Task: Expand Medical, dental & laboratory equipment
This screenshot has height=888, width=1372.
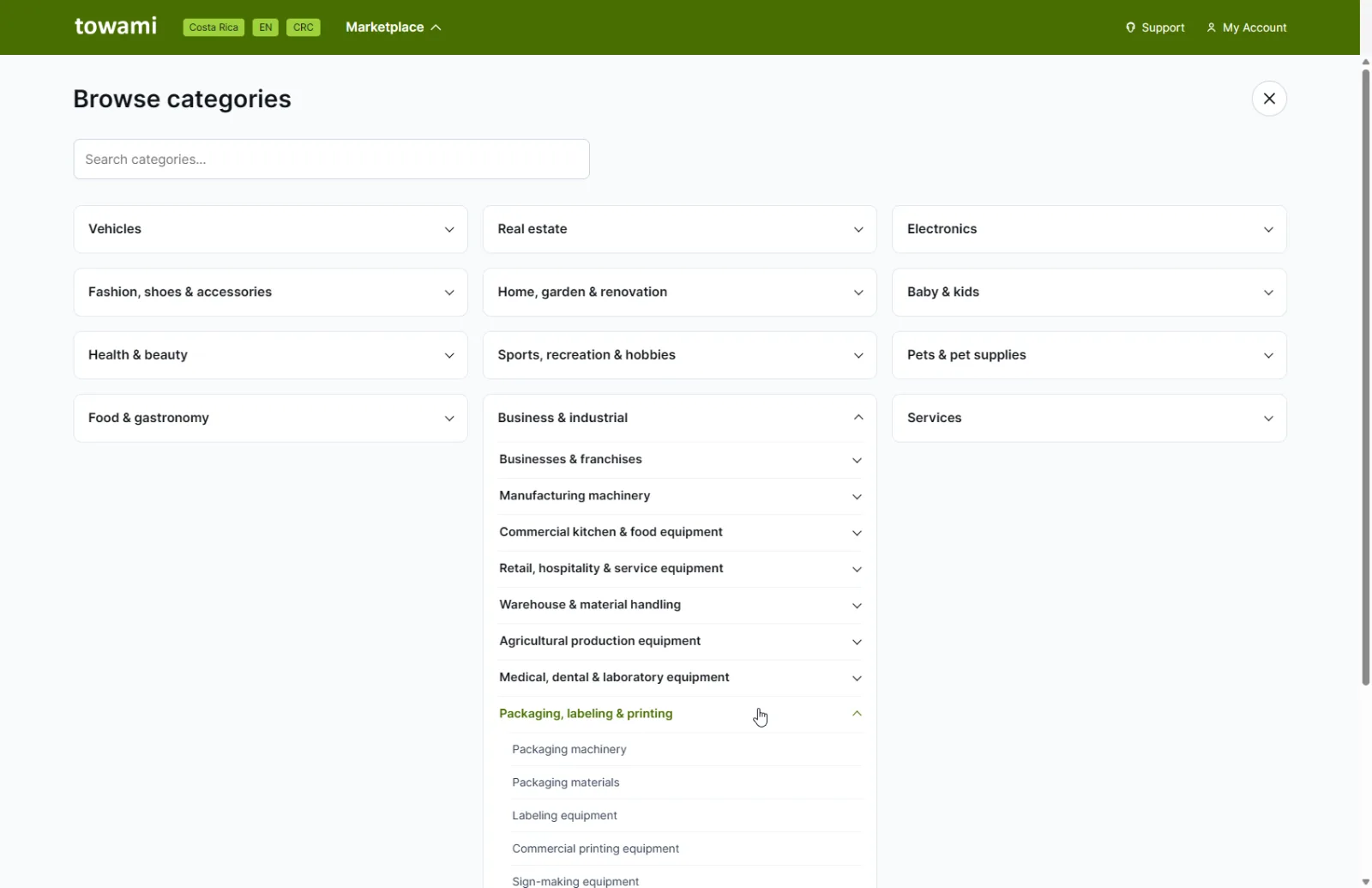Action: pos(680,678)
